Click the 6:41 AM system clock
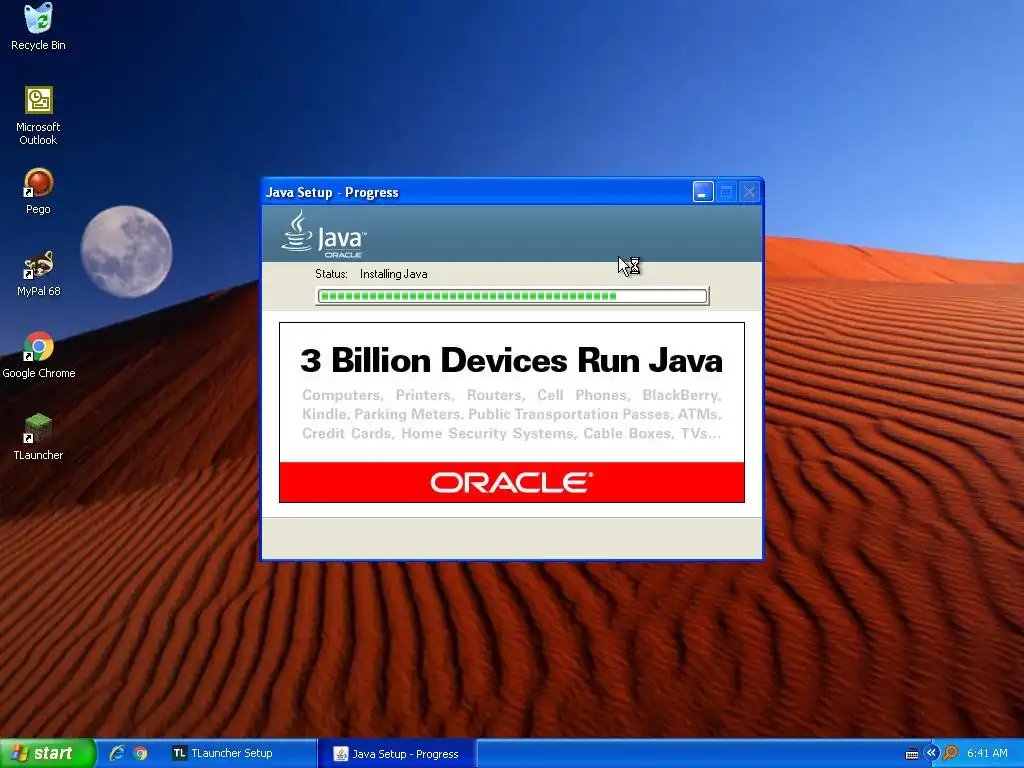 click(987, 753)
